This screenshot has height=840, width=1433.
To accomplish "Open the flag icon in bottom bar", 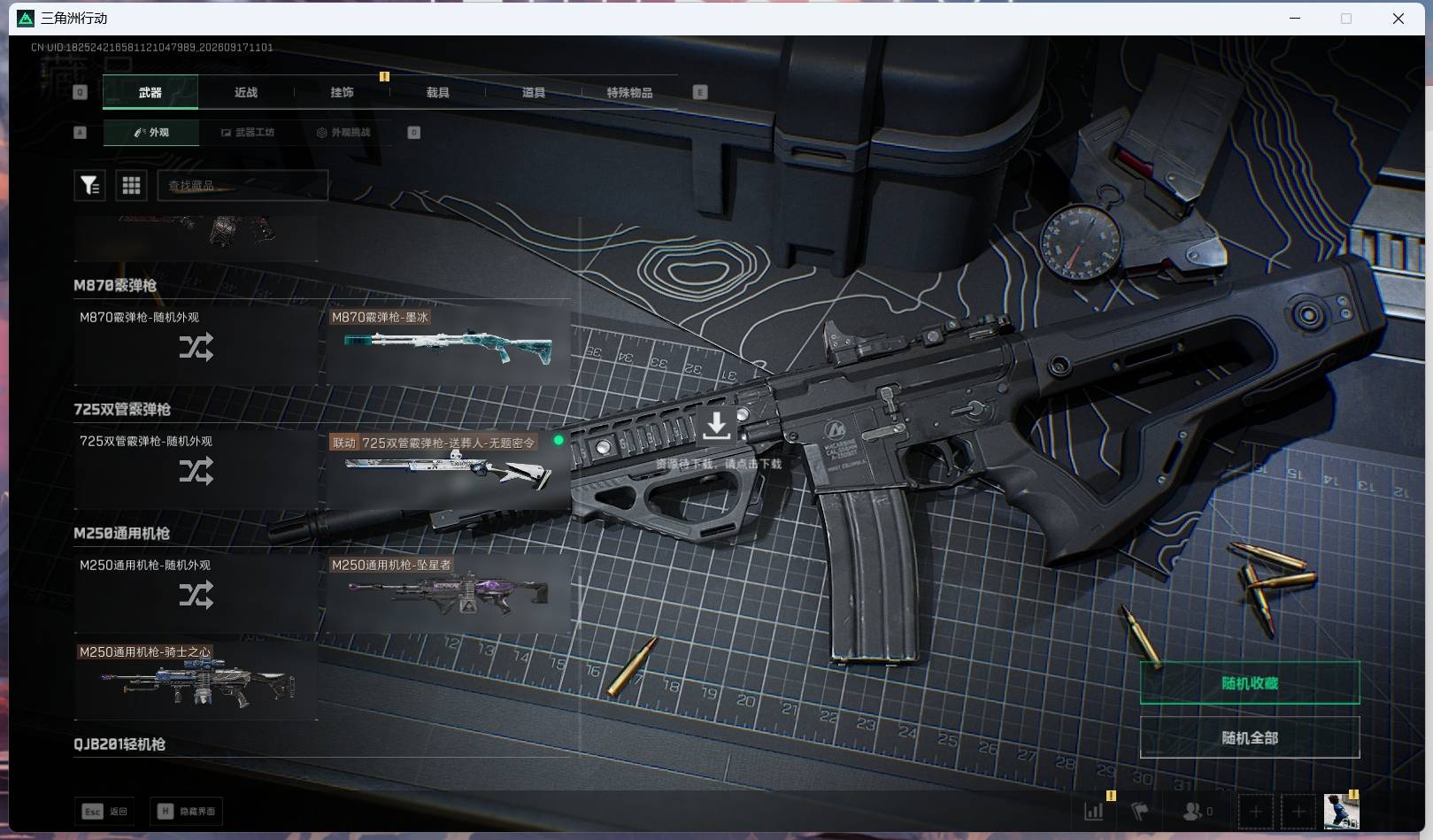I will click(x=1140, y=811).
